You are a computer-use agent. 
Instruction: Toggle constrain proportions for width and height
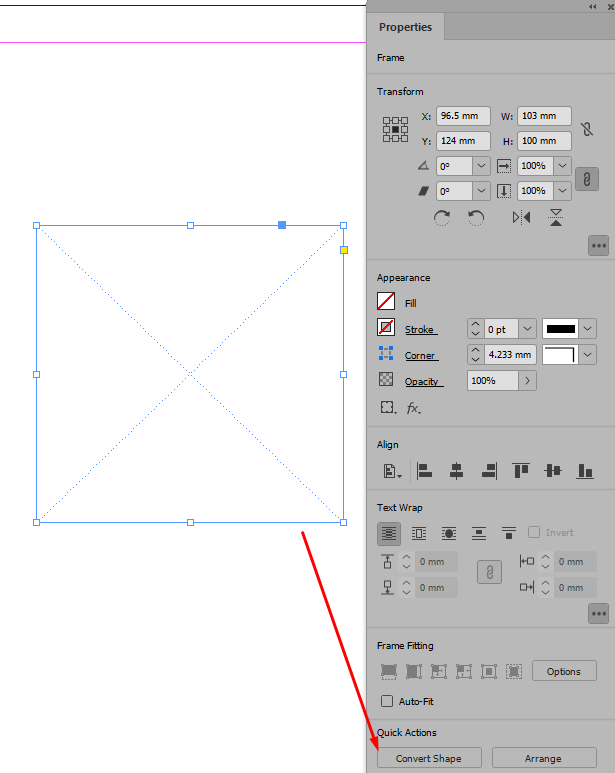coord(586,129)
